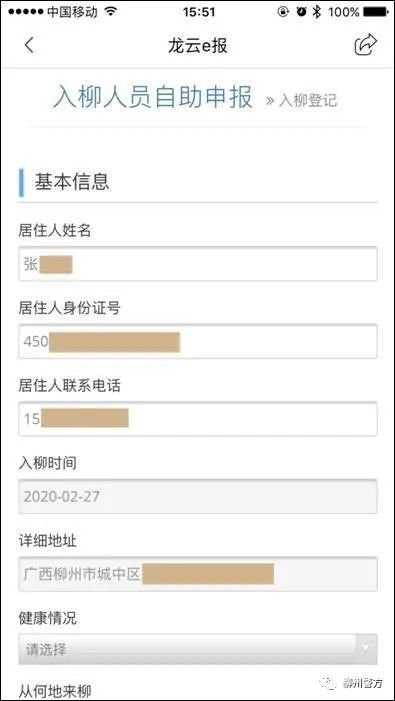This screenshot has width=395, height=701.
Task: Focus the 居住人联系电话 input field
Action: [x=198, y=419]
